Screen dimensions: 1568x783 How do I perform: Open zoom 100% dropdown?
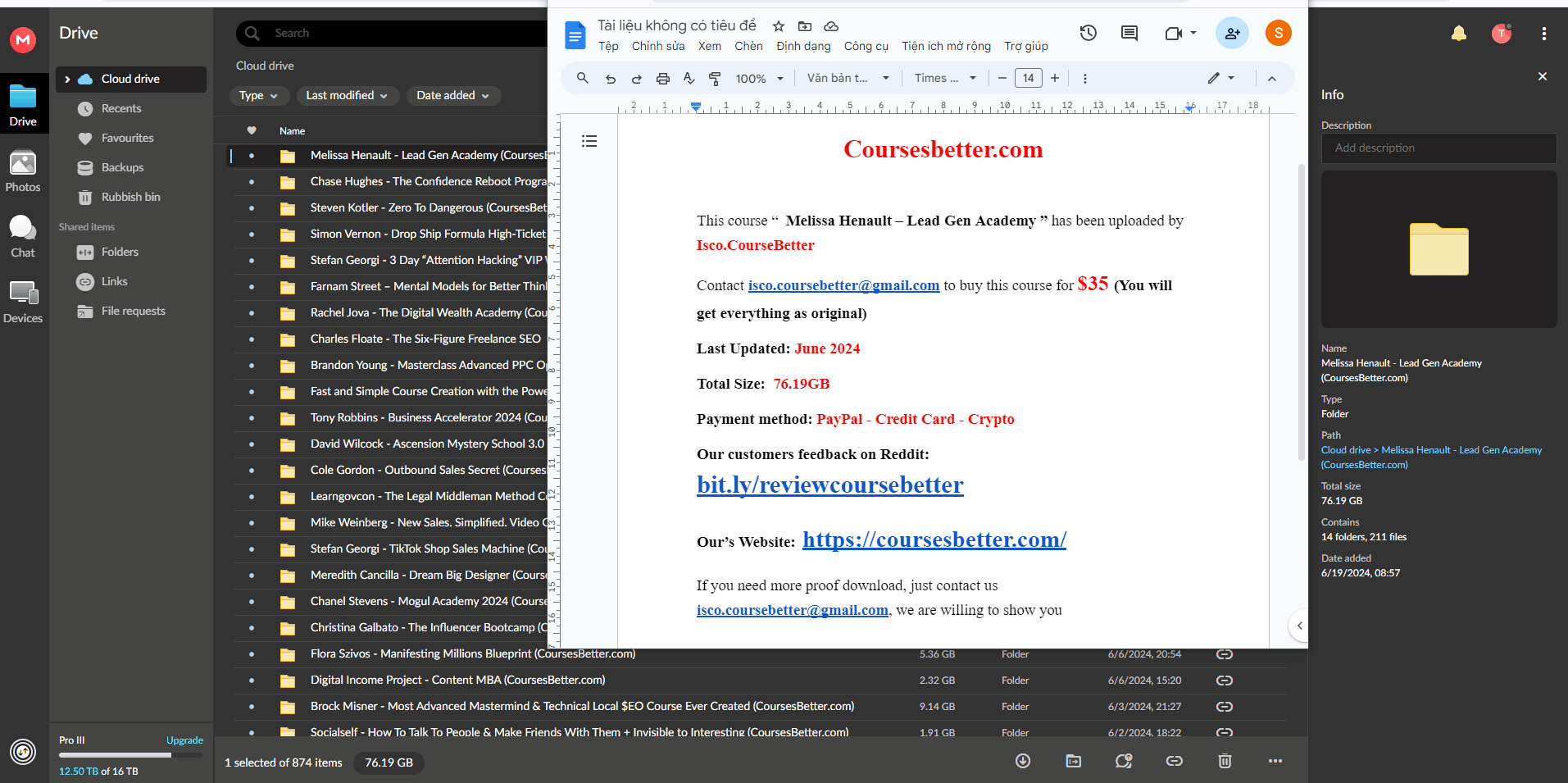click(x=760, y=79)
